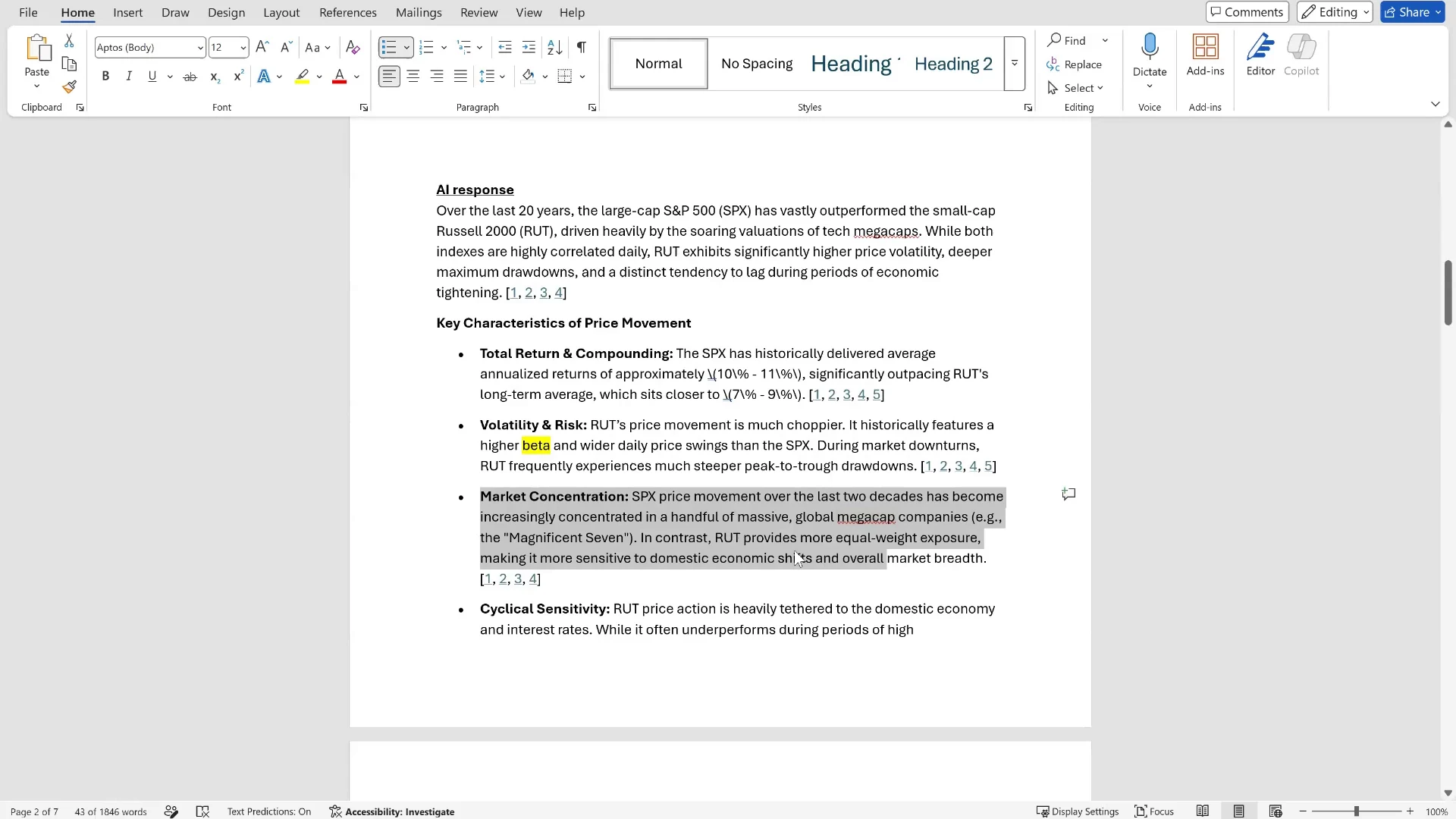1456x819 pixels.
Task: Click the Comments button
Action: click(1247, 12)
